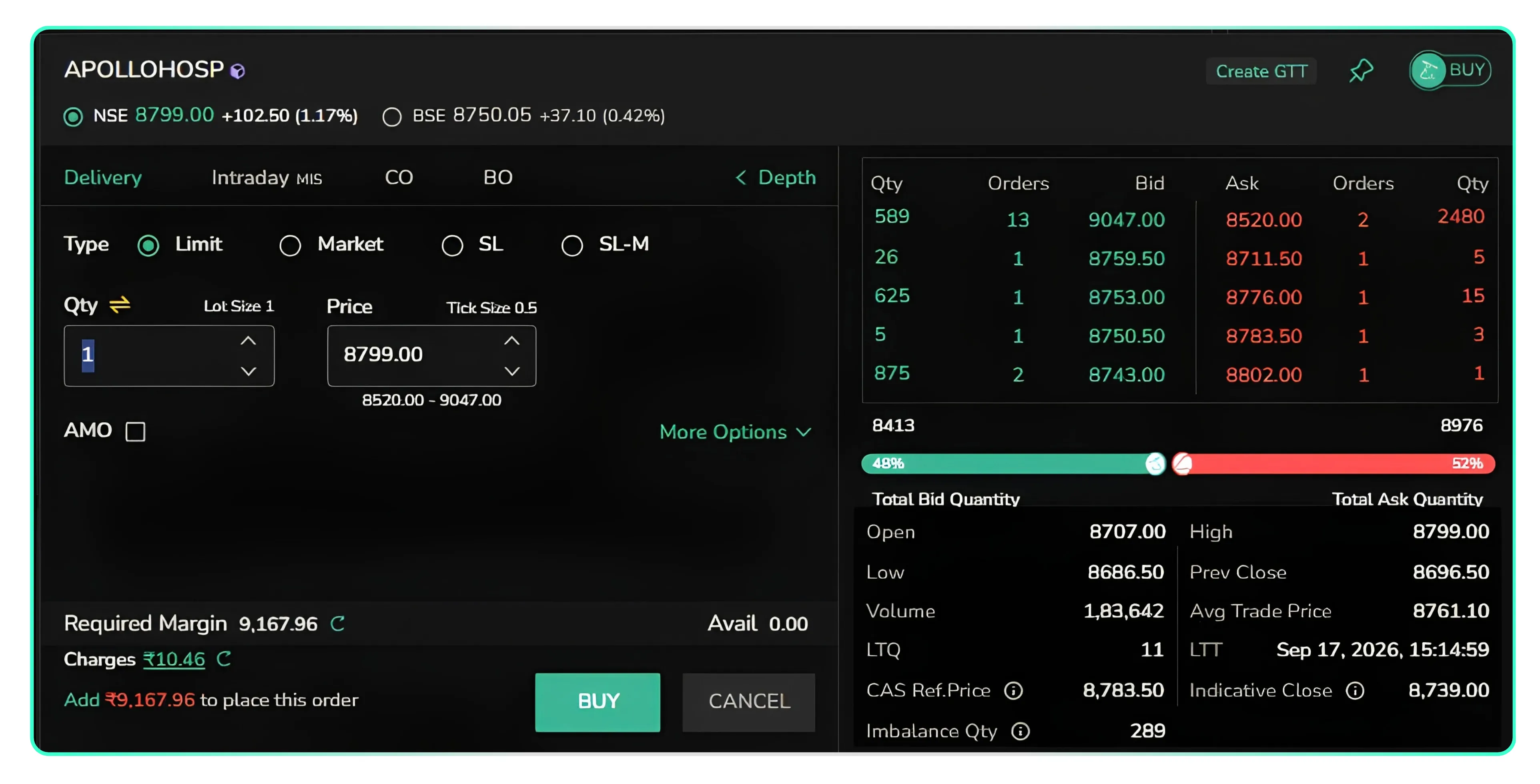Select the NSE exchange radio button
Image resolution: width=1540 pixels, height=784 pixels.
click(x=73, y=116)
